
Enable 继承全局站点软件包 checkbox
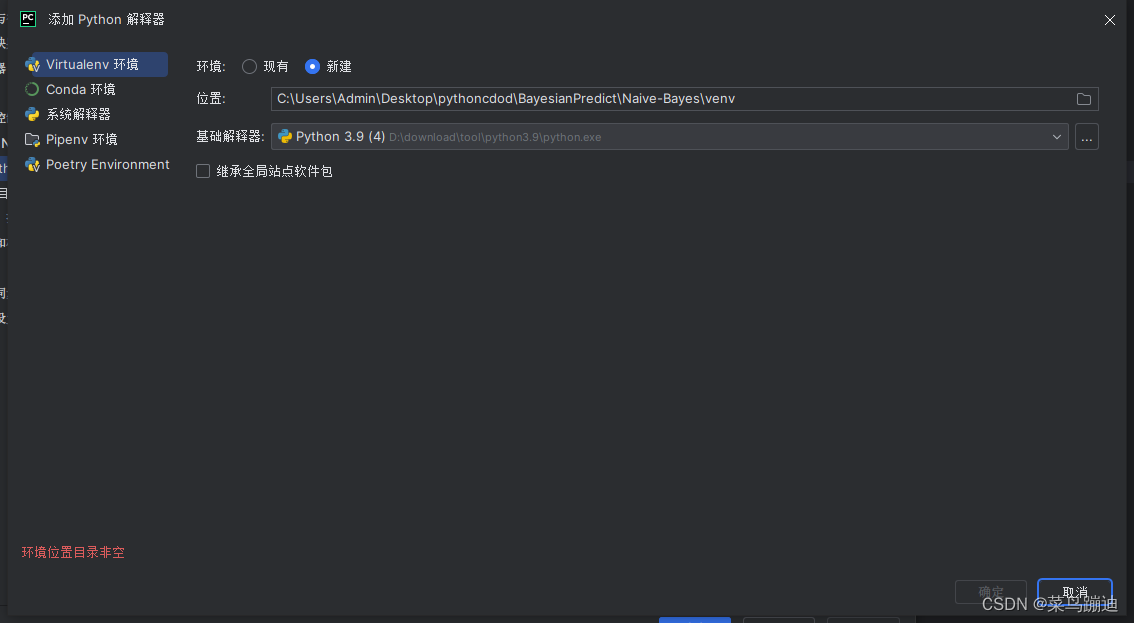203,171
